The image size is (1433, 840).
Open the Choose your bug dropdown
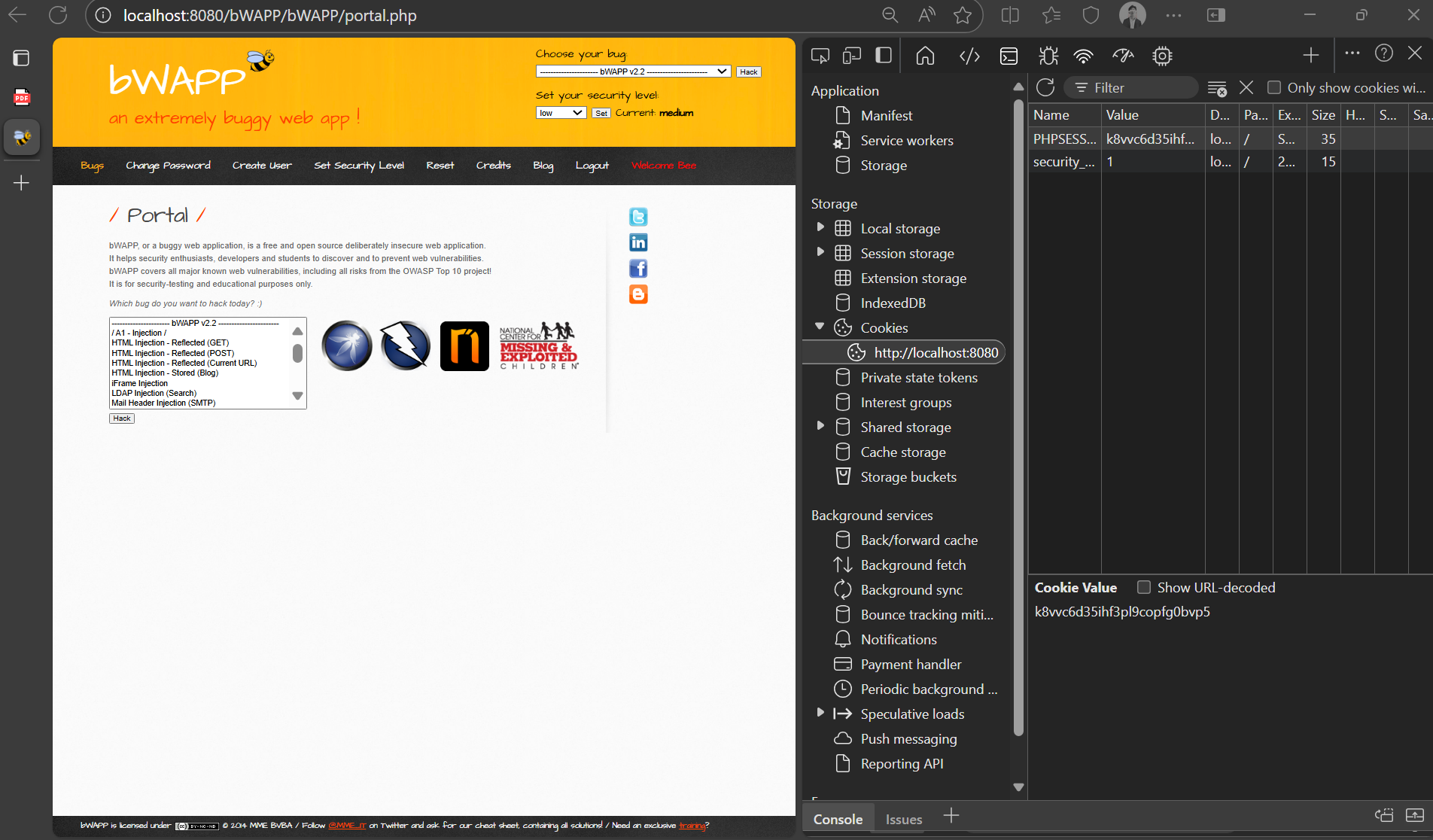tap(633, 72)
